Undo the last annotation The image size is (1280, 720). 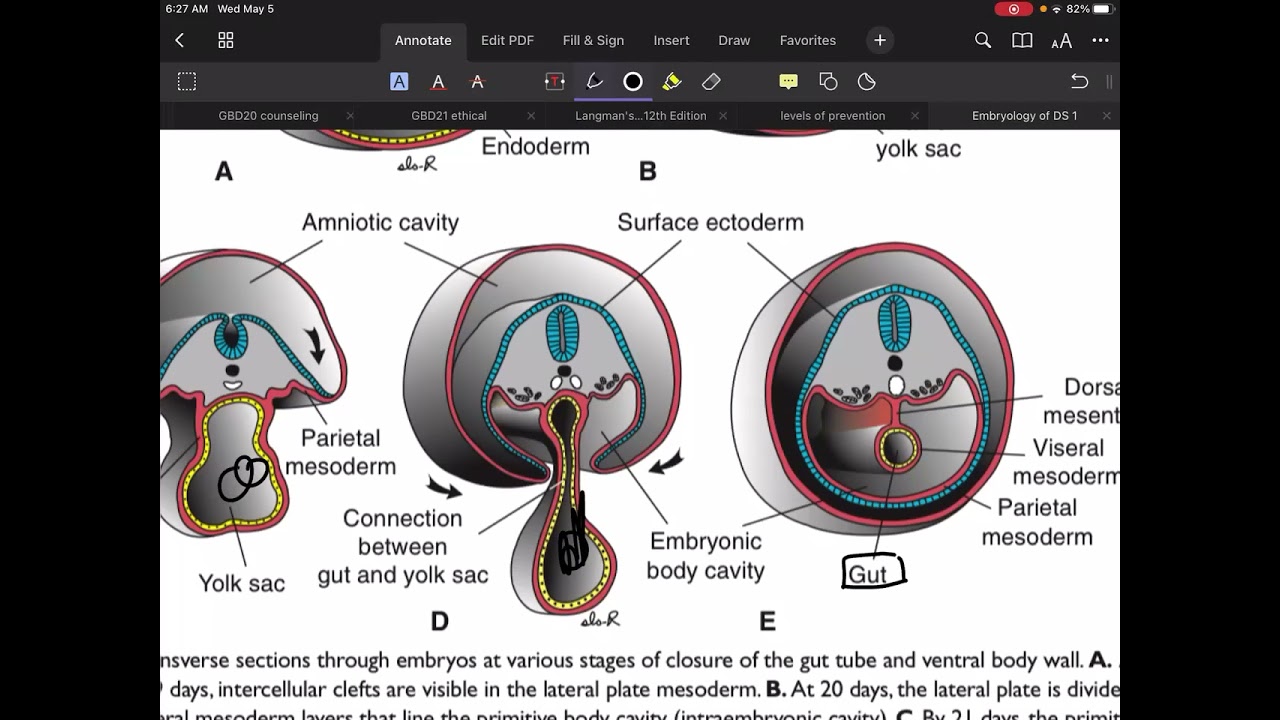[1079, 82]
